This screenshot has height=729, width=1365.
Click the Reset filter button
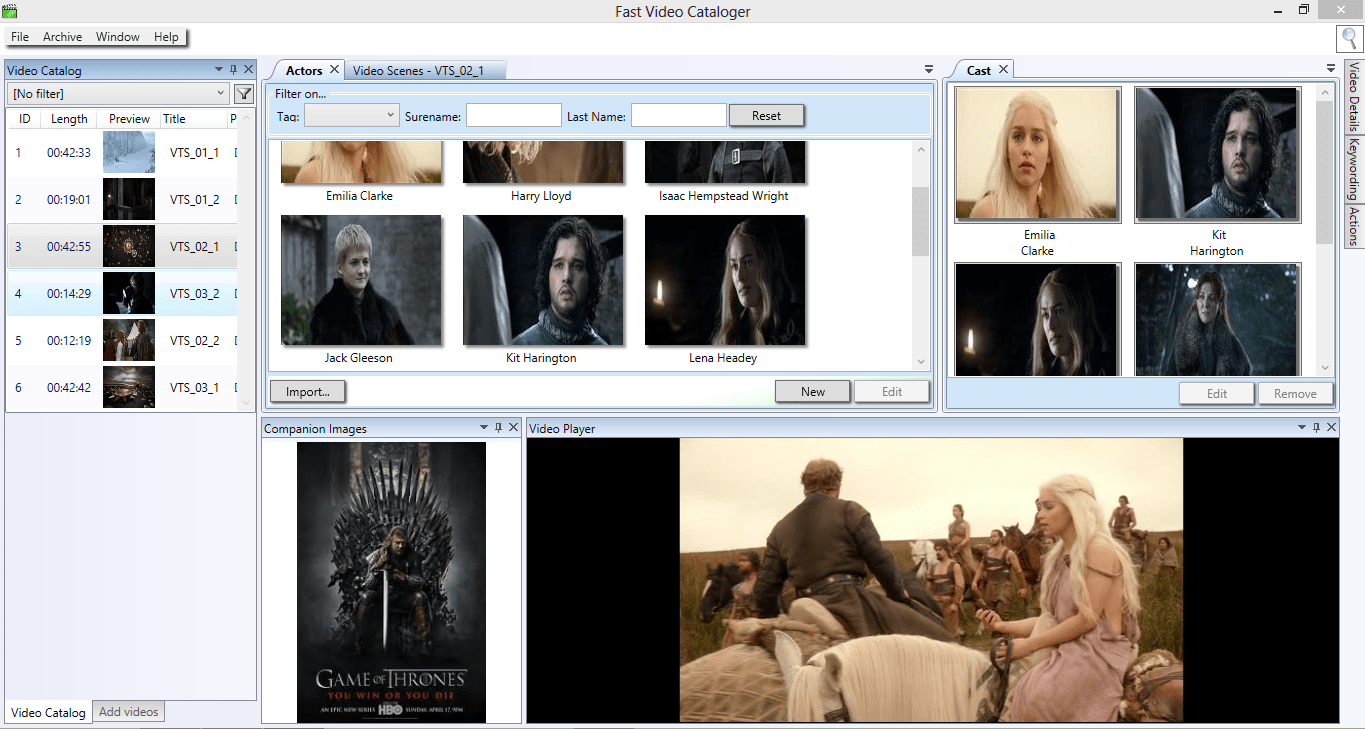(766, 116)
